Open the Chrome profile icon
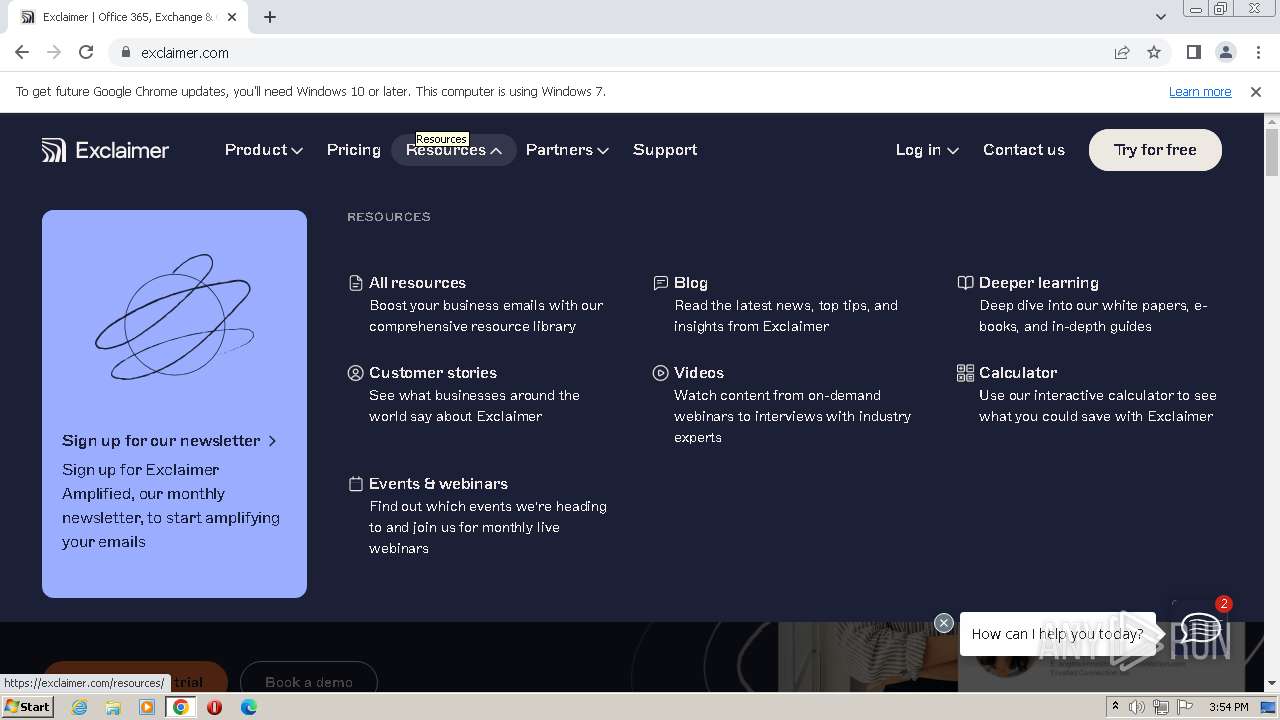 [x=1225, y=52]
